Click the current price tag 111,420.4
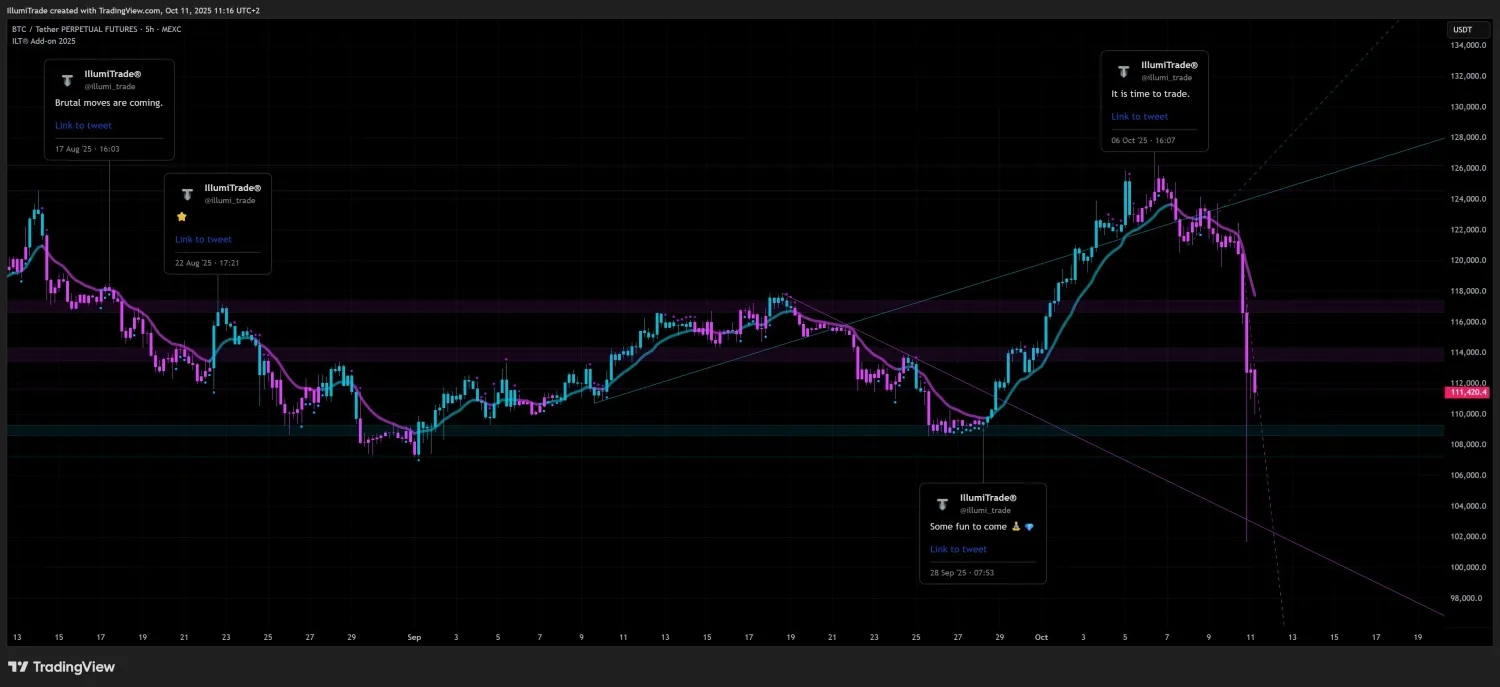Screen dimensions: 1500x687 pyautogui.click(x=1467, y=393)
